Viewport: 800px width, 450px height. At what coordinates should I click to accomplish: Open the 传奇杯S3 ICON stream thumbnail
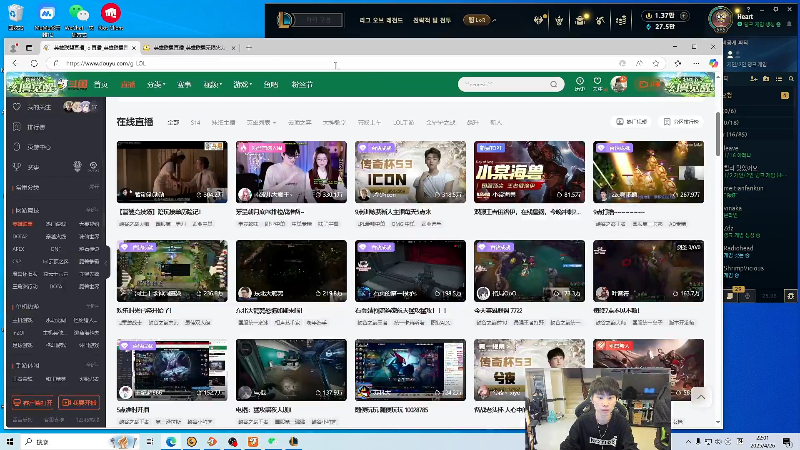(410, 172)
